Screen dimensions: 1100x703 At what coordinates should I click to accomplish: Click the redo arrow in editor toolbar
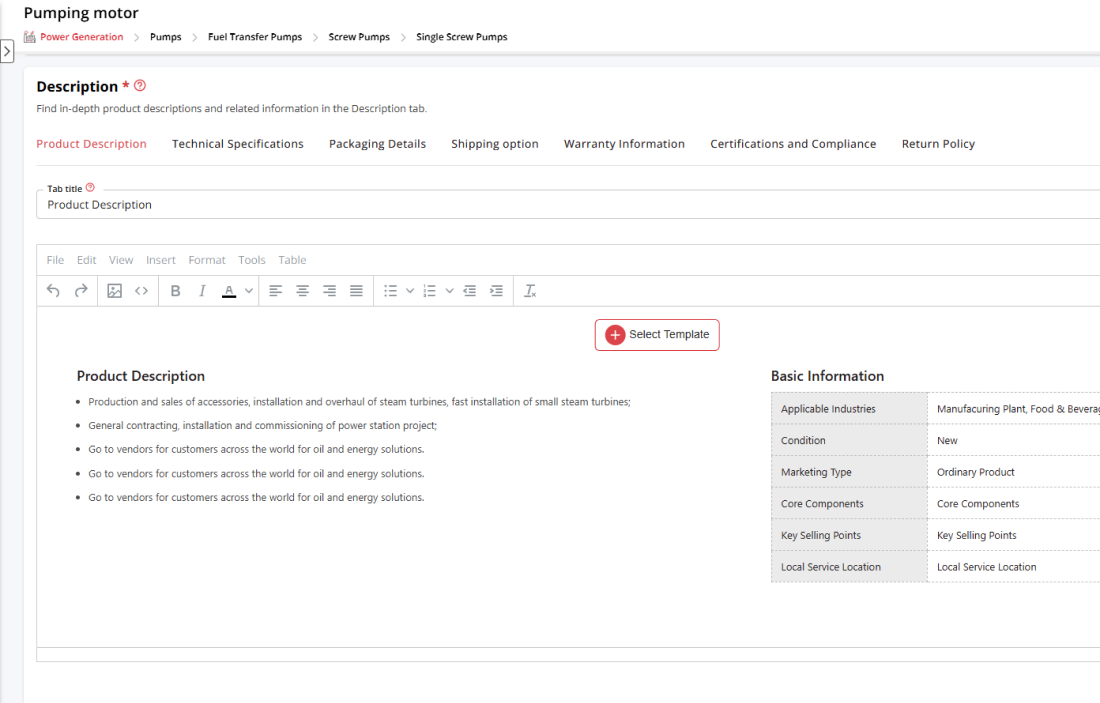[x=81, y=291]
